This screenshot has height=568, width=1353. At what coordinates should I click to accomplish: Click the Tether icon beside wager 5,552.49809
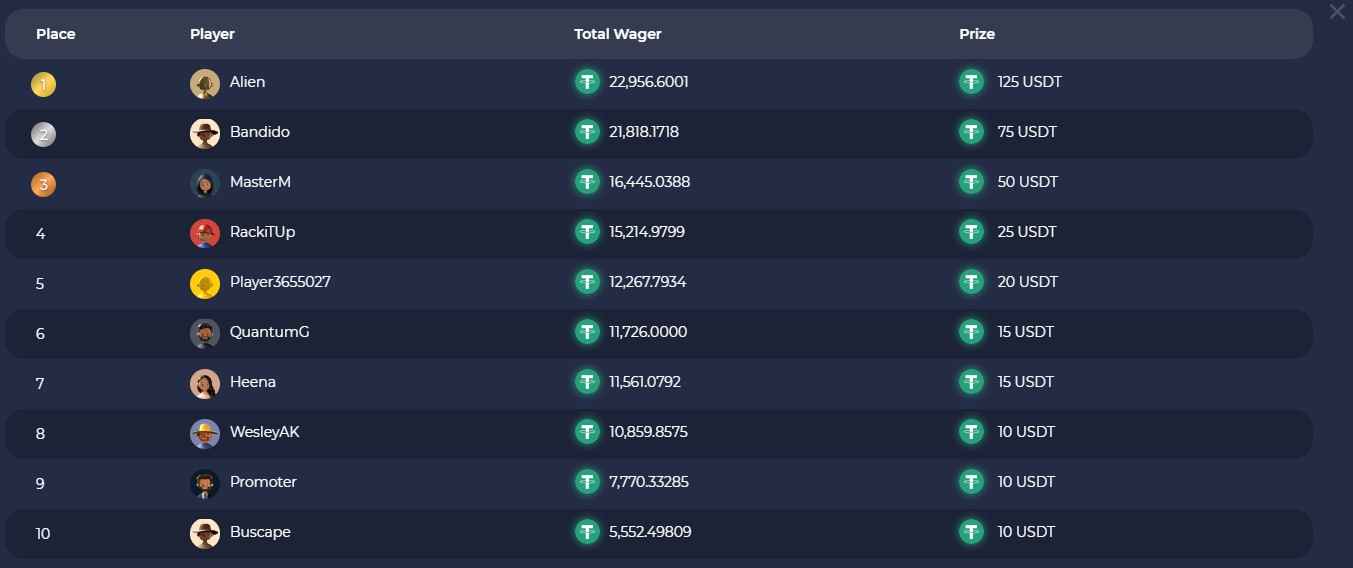[x=587, y=532]
